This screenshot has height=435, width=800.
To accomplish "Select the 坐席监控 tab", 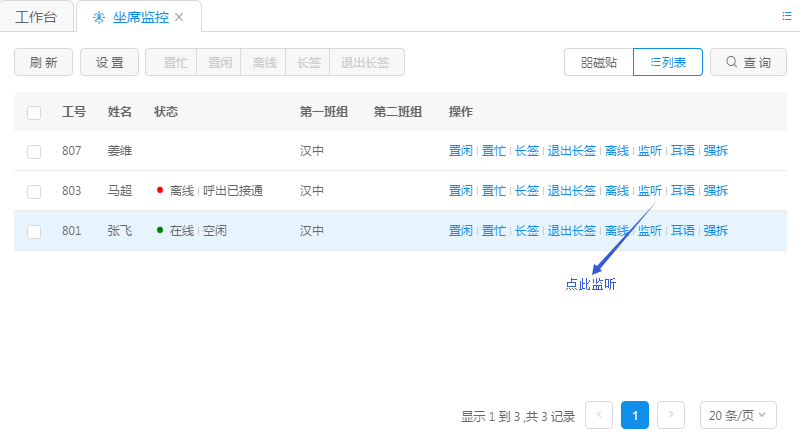I will tap(138, 17).
